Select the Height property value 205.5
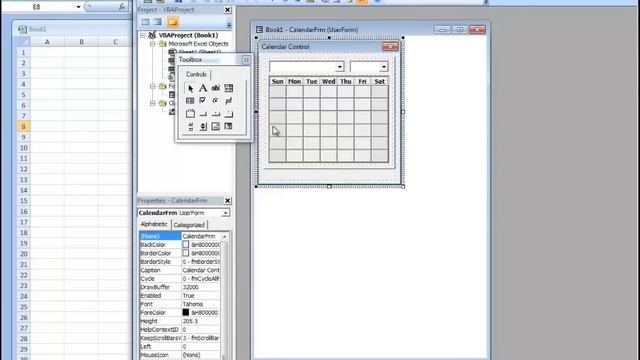Viewport: 640px width, 360px height. [201, 321]
